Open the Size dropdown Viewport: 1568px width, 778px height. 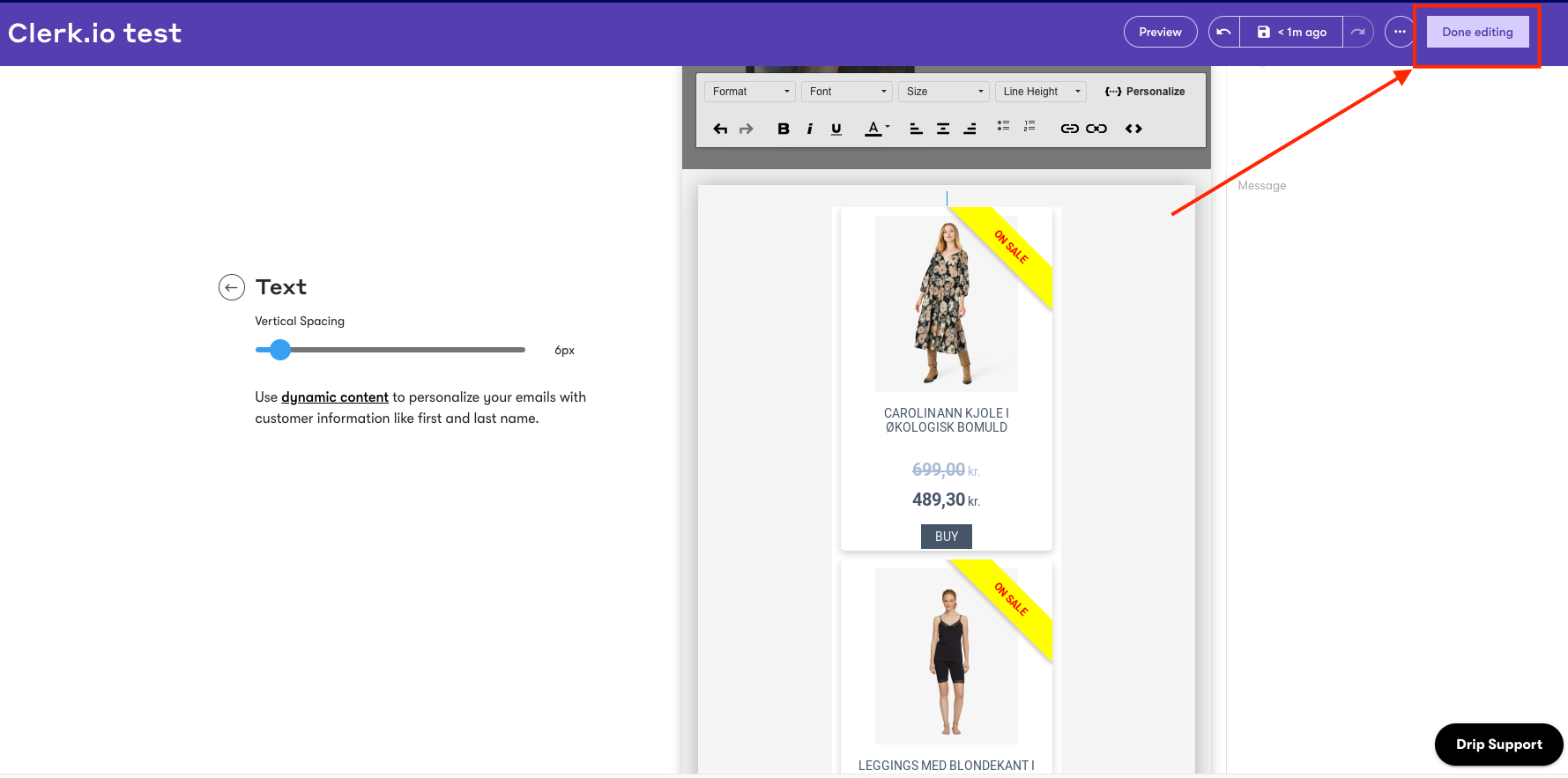944,92
